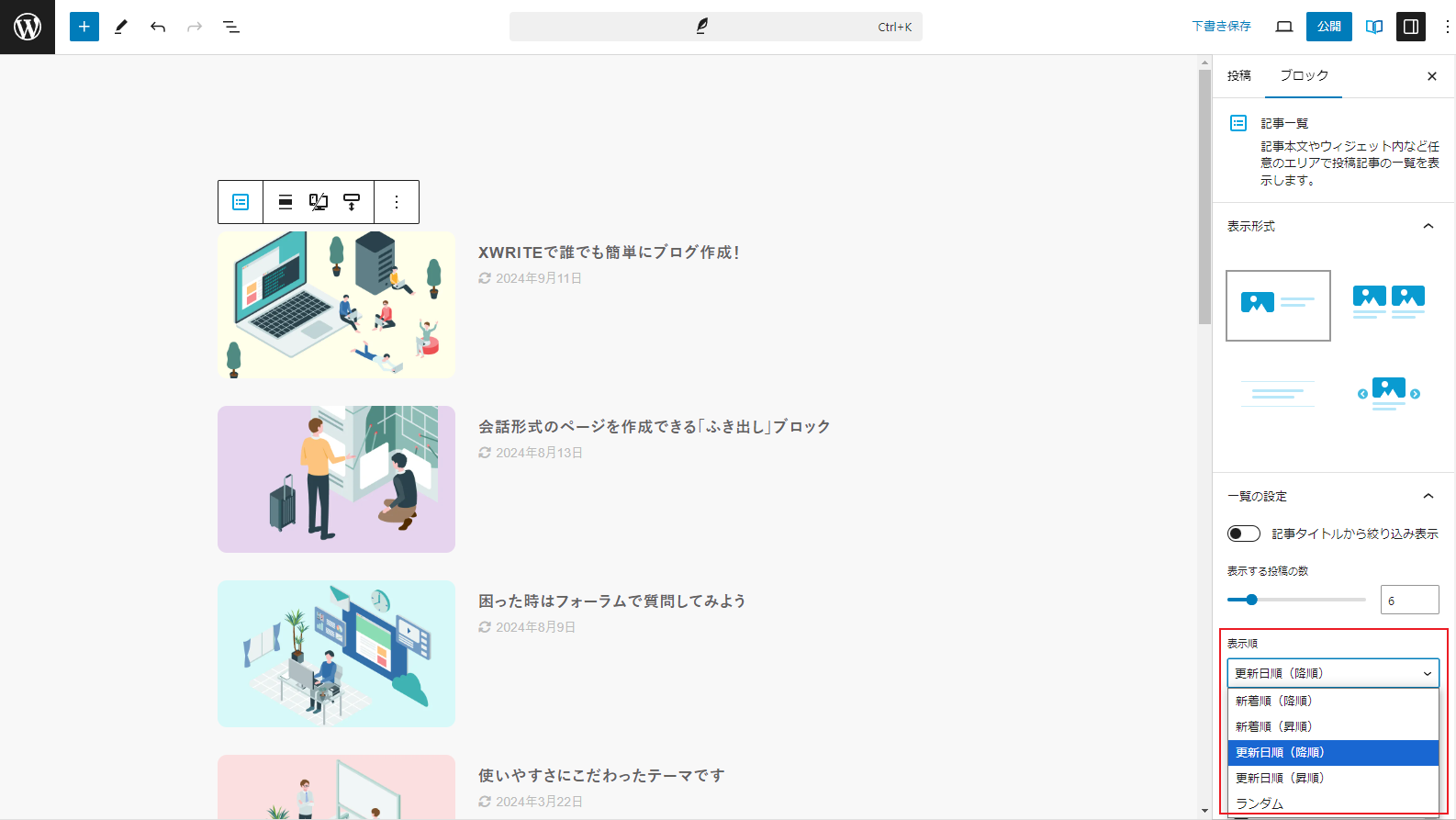
Task: Select 新着順（昇順） option
Action: (x=1333, y=726)
